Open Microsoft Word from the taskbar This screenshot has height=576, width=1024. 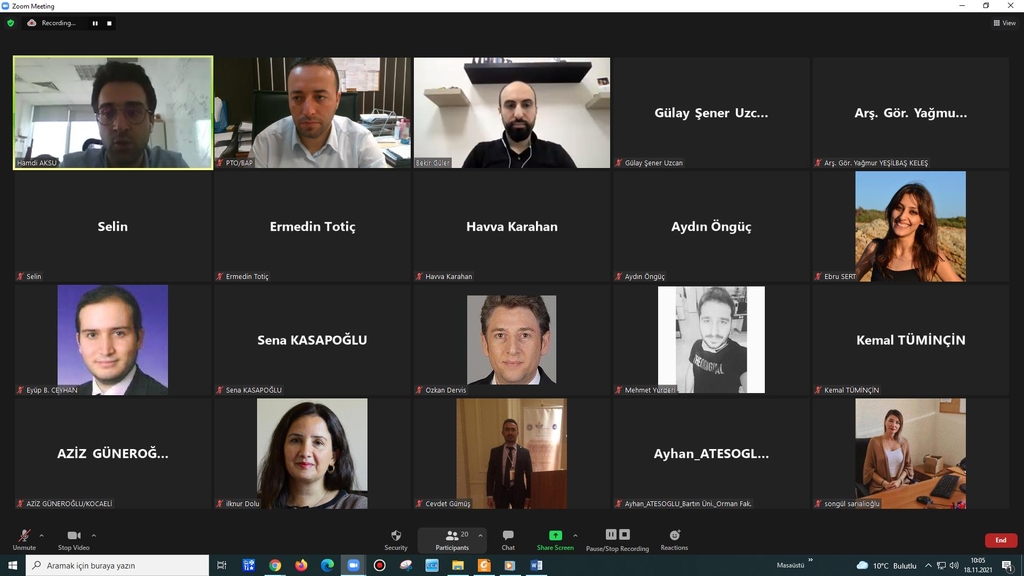click(x=536, y=565)
